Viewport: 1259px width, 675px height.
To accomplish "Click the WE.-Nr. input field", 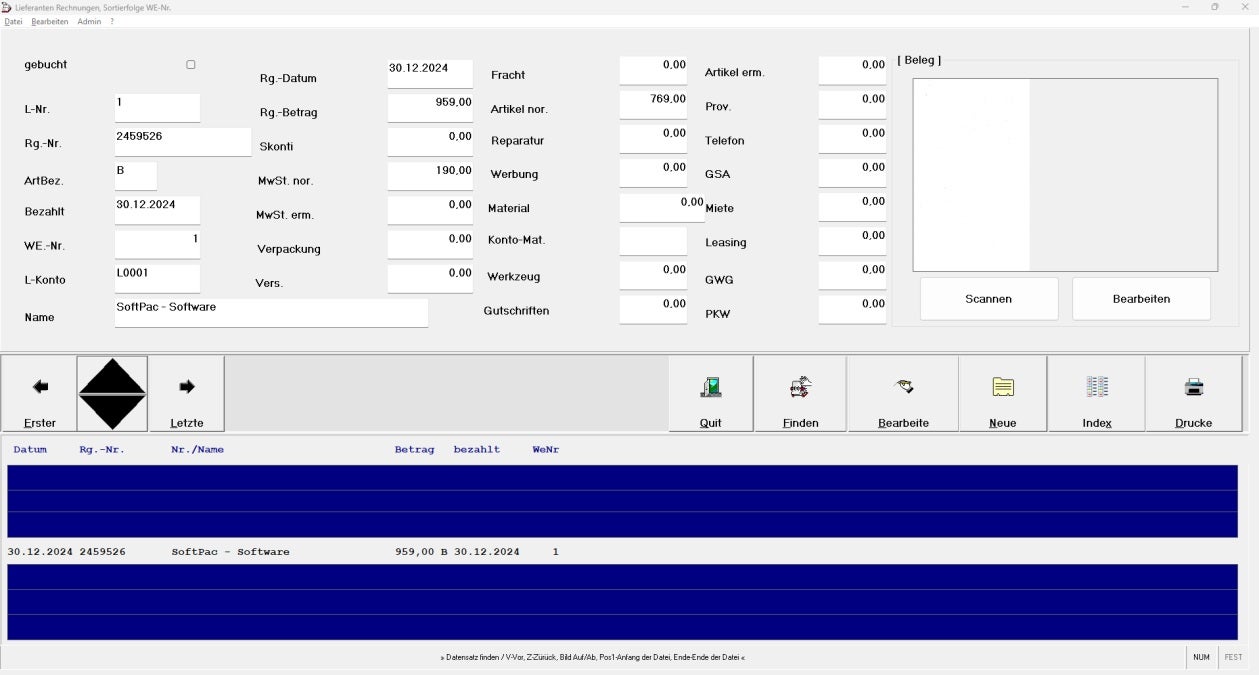I will tap(157, 244).
